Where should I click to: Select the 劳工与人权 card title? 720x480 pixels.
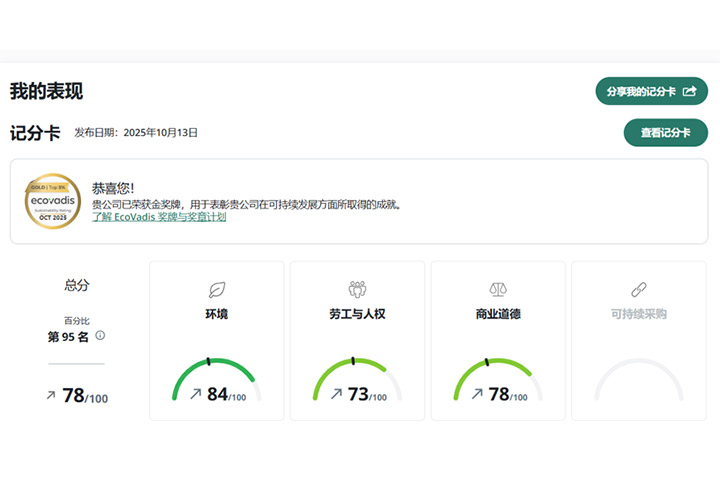(x=357, y=314)
